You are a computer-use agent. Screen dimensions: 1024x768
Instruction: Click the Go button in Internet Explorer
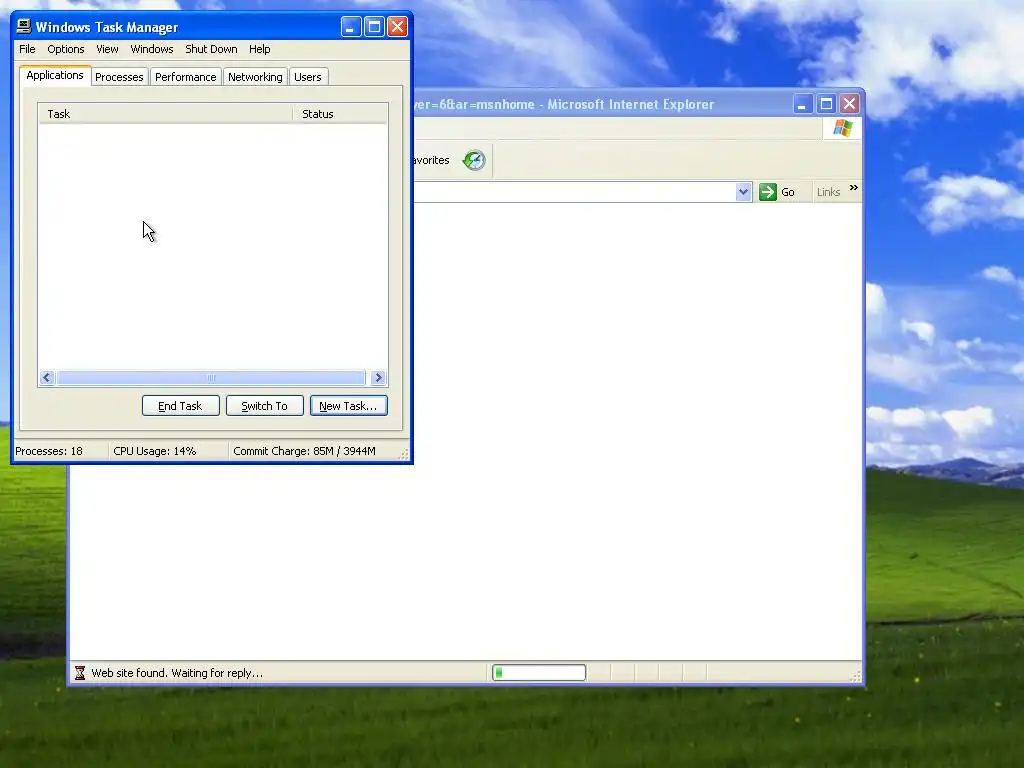pos(777,192)
